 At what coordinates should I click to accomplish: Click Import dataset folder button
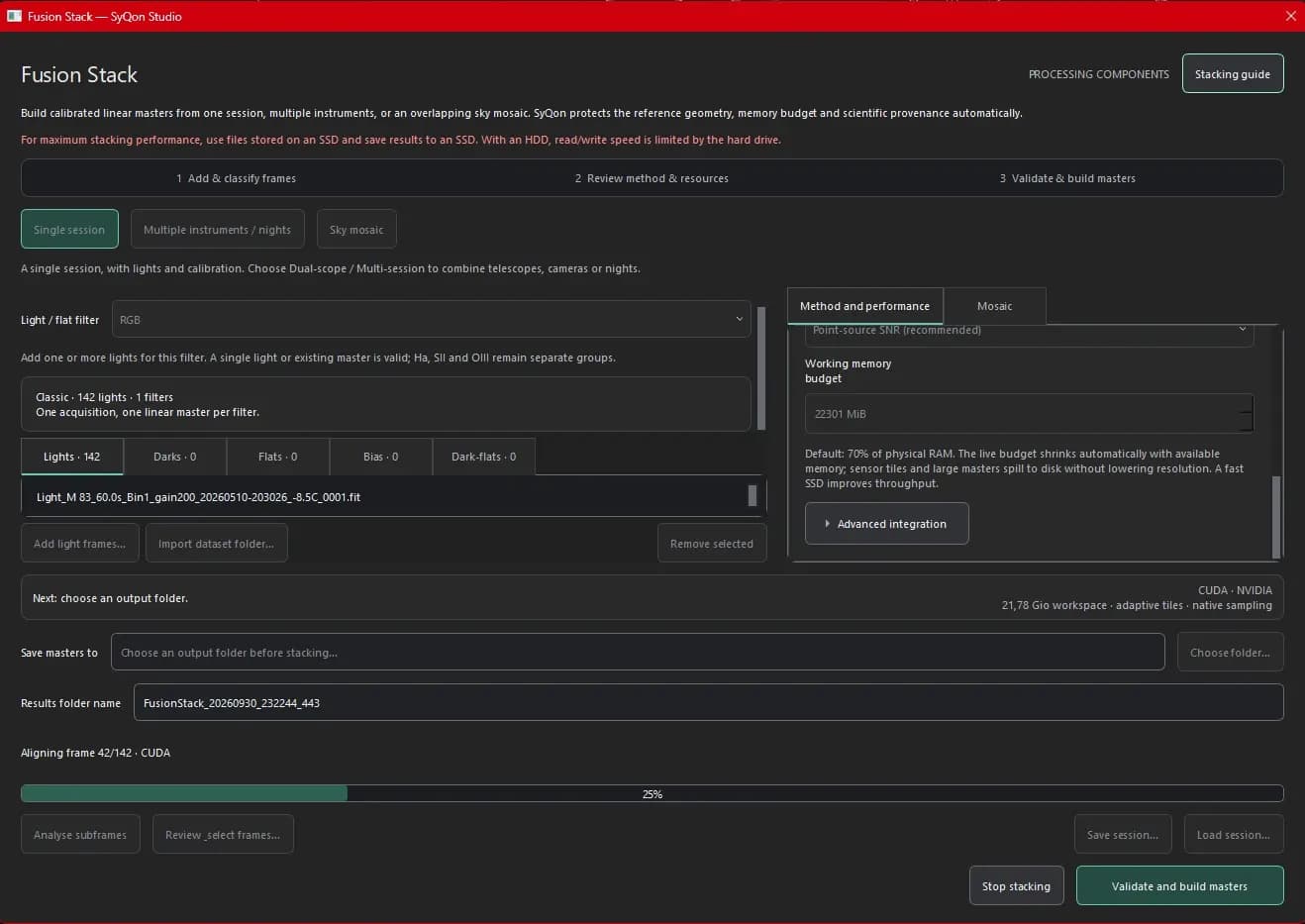tap(217, 544)
